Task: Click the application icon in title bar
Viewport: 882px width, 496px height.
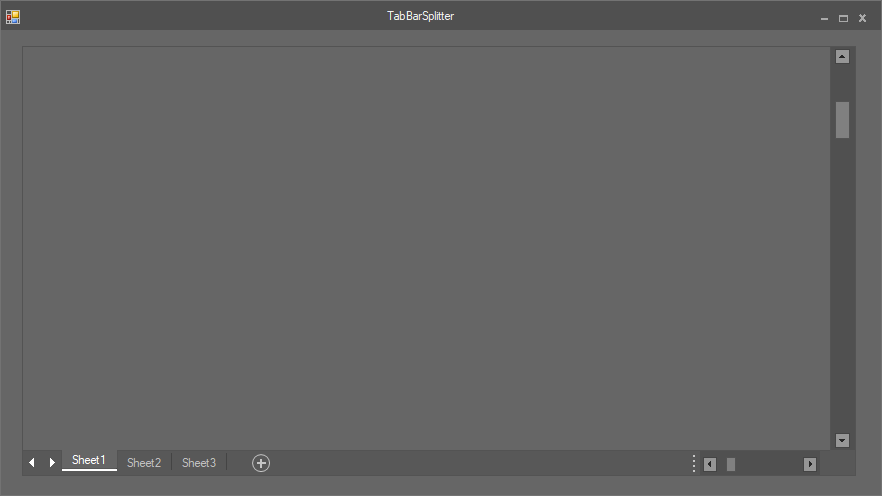Action: [x=13, y=17]
